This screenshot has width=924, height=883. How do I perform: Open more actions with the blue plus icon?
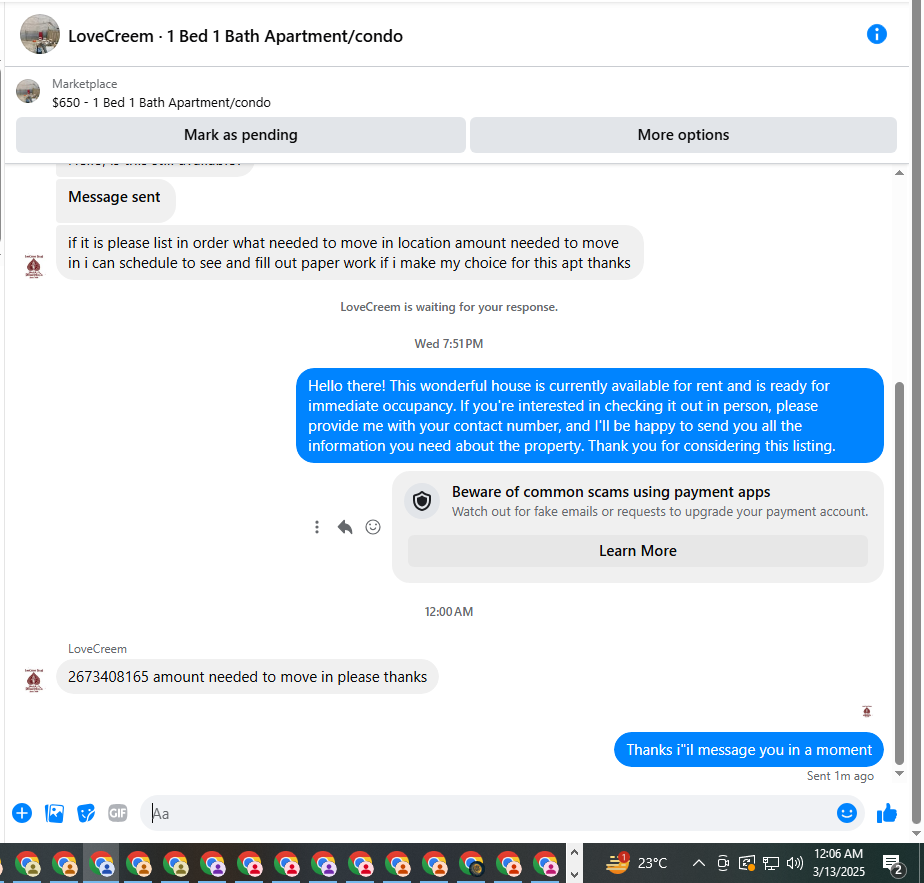click(x=22, y=813)
